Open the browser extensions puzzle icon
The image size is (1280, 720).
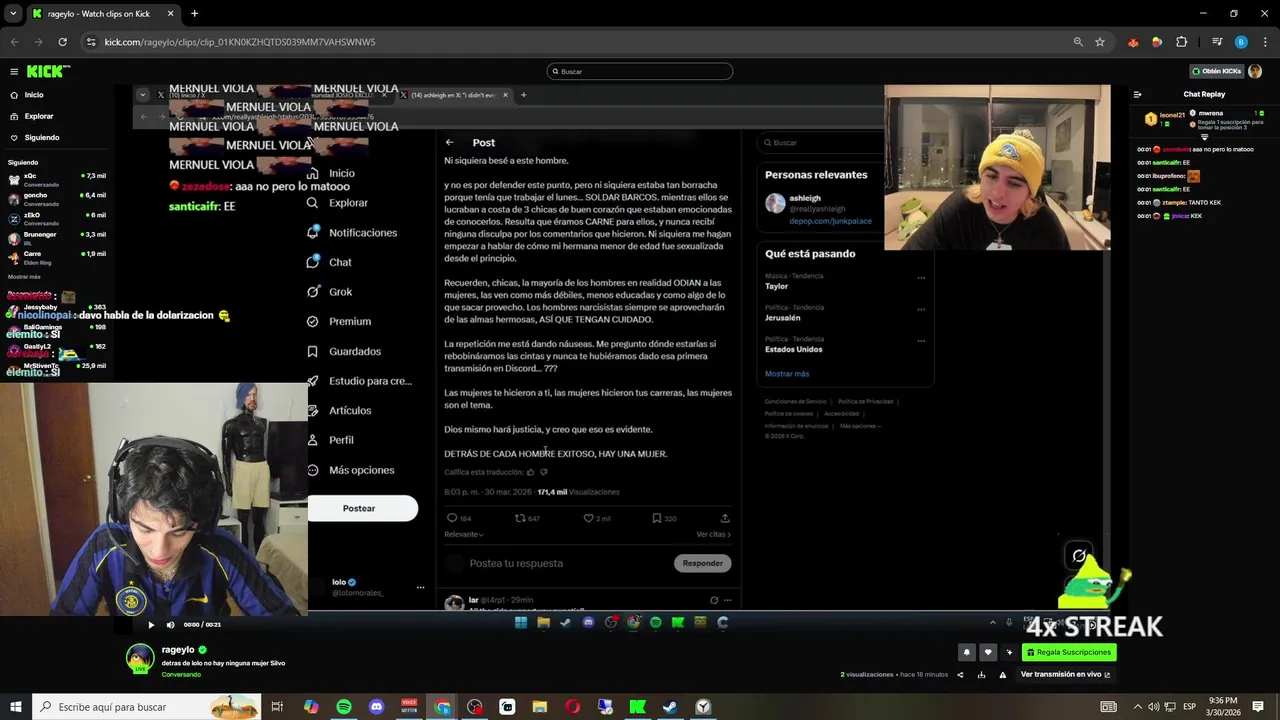tap(1181, 42)
